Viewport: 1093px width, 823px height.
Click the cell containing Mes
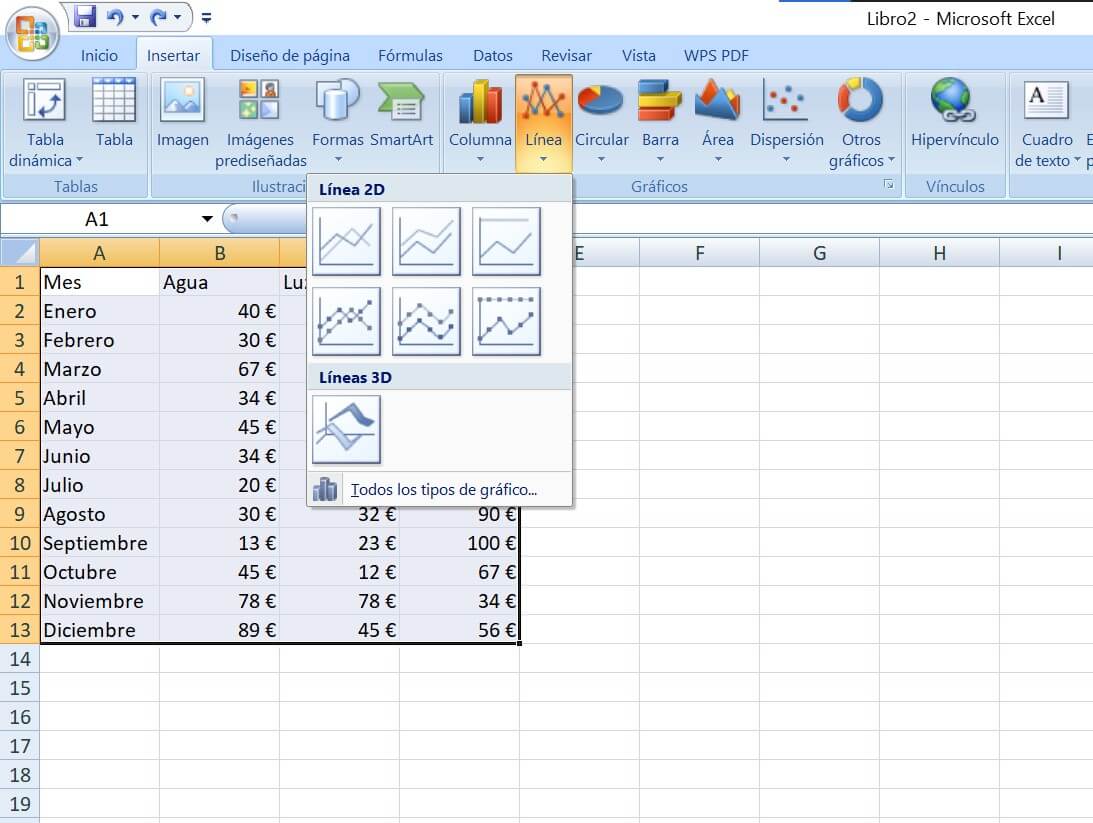100,282
